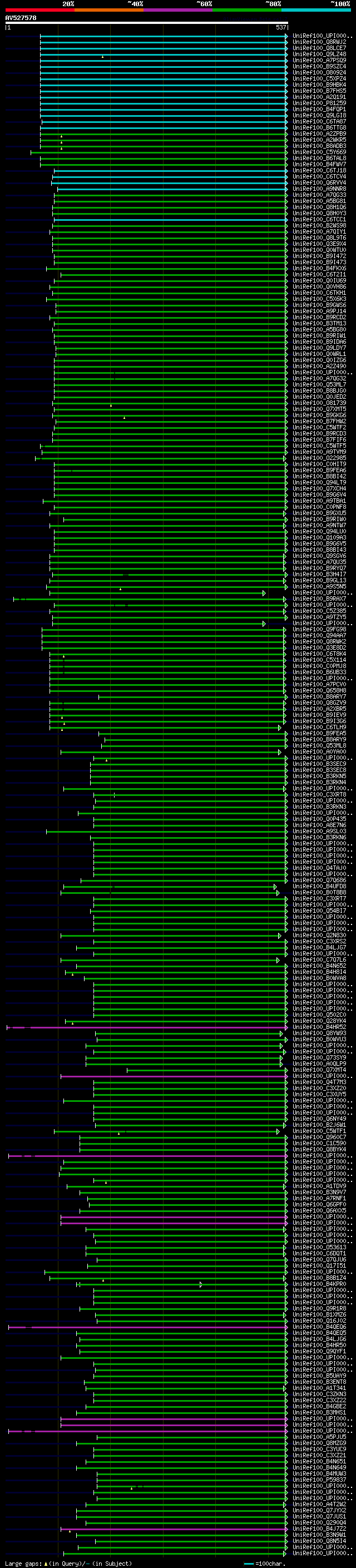Image resolution: width=356 pixels, height=1568 pixels.
Task: Pick the subject UniRef100_A5BG81
Action: click(319, 201)
